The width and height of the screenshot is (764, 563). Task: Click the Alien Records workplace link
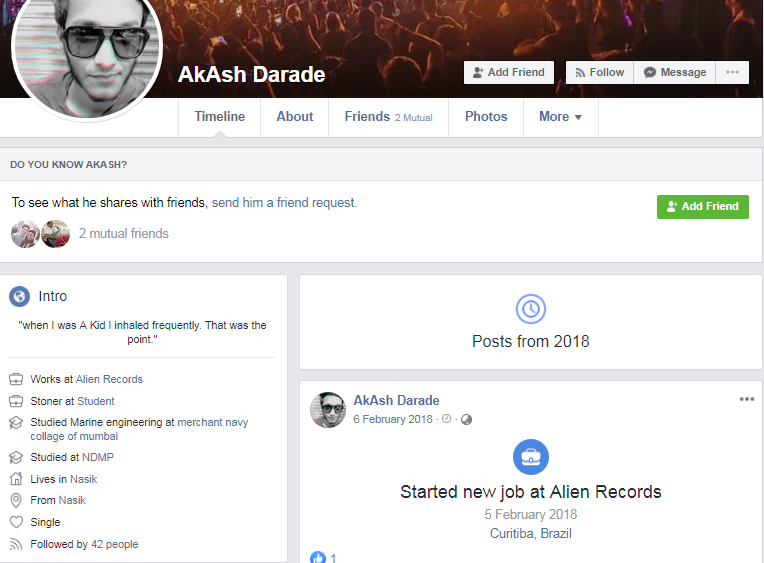109,379
